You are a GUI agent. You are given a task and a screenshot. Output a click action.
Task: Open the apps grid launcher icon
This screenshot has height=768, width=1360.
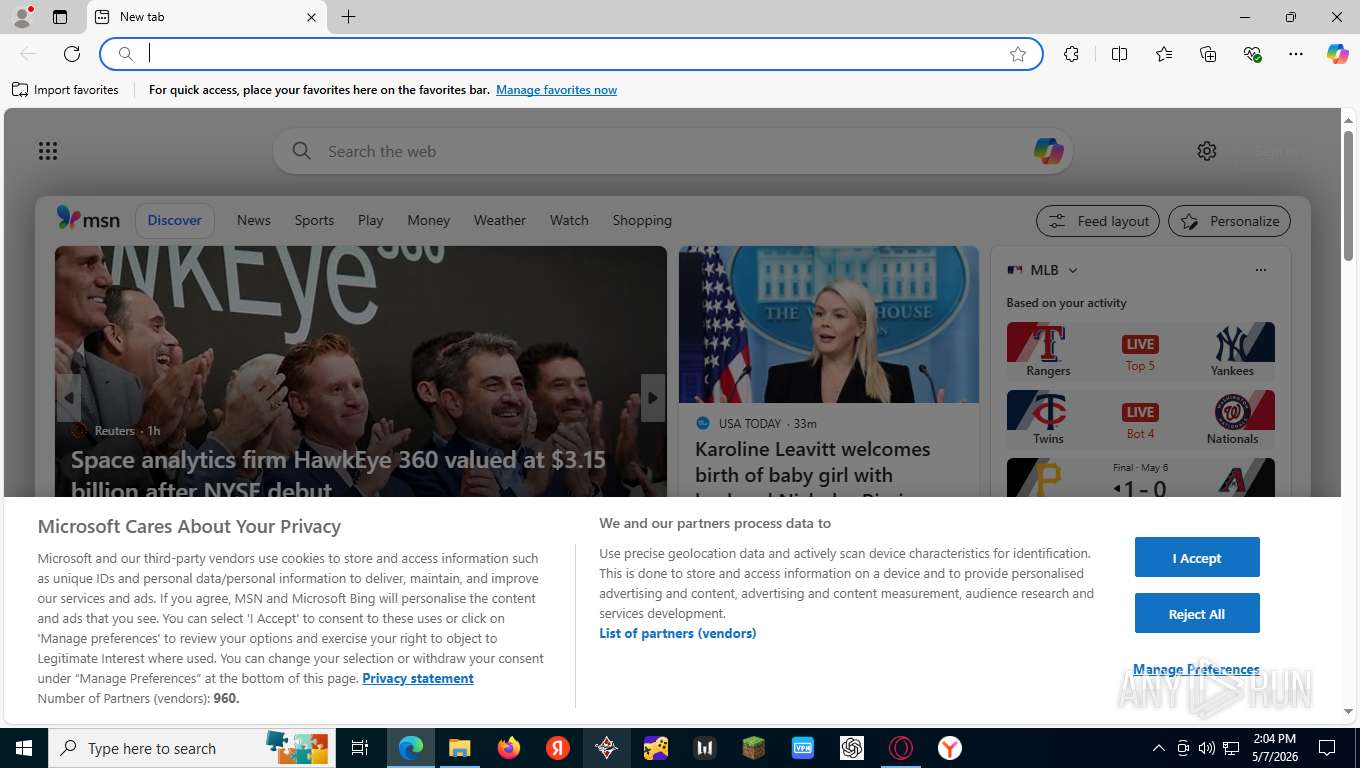click(48, 151)
